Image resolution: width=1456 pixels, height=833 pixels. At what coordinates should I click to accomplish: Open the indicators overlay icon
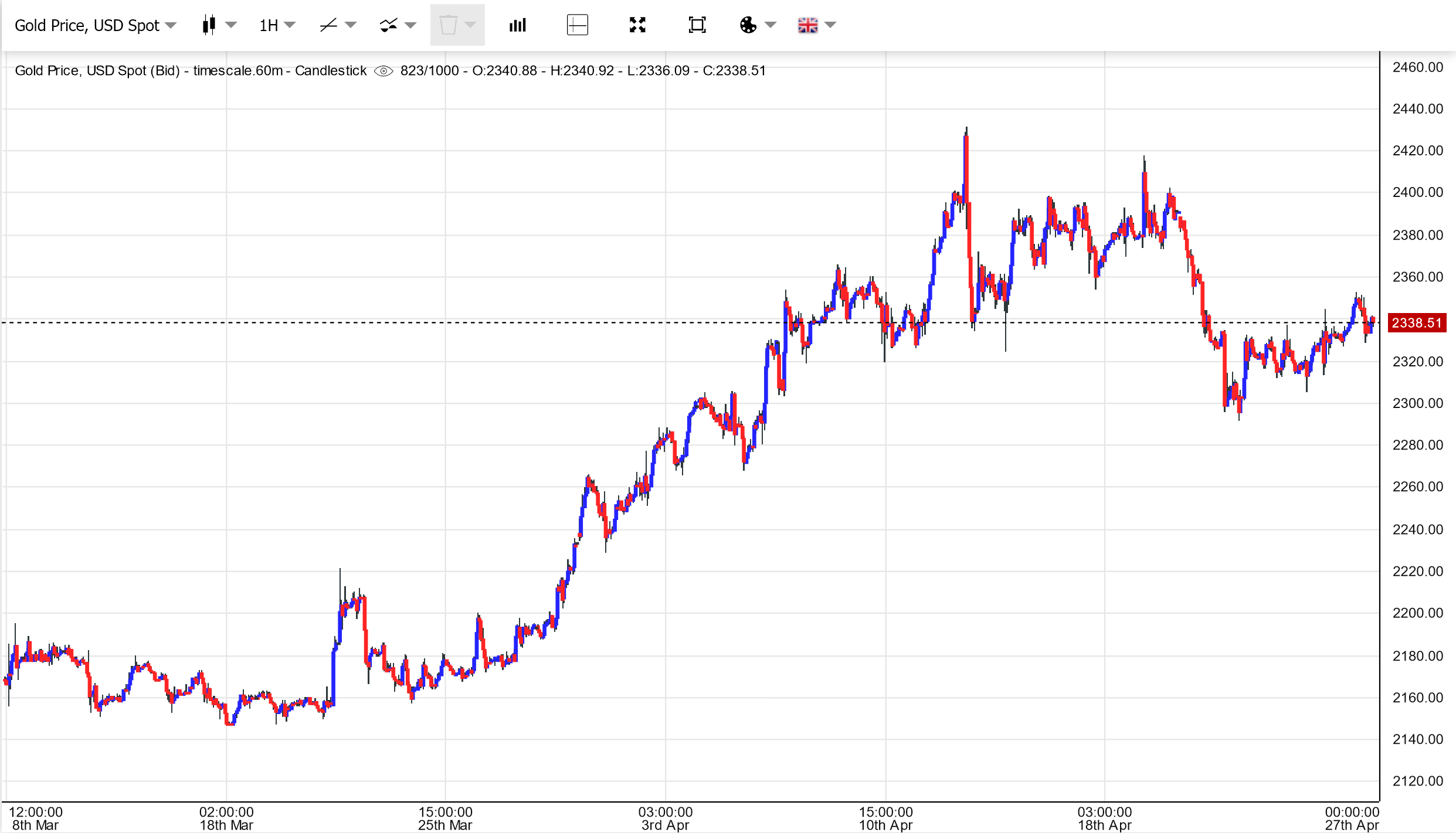(388, 25)
